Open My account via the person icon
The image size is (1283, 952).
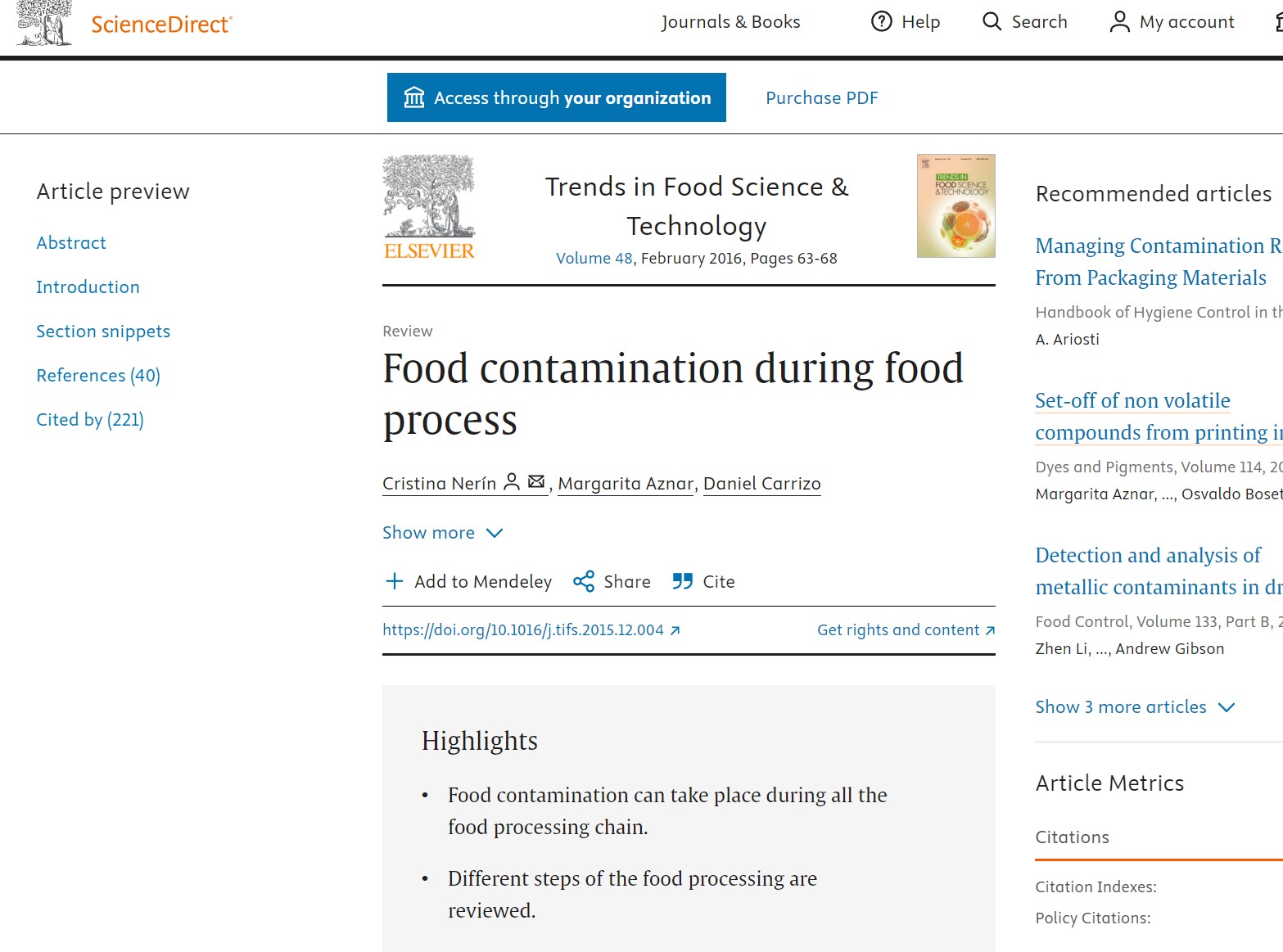pos(1118,22)
